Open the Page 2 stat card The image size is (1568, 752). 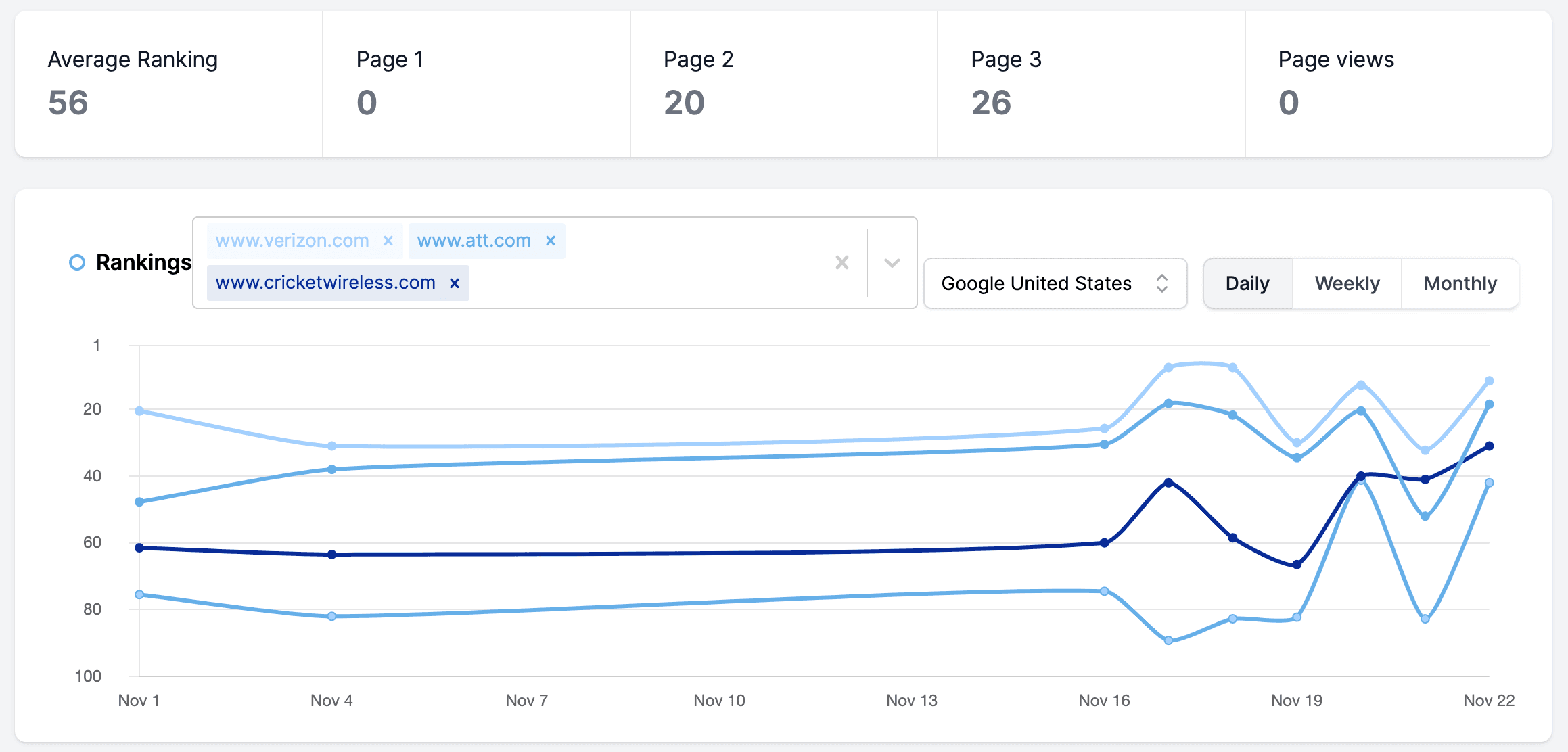pos(783,84)
